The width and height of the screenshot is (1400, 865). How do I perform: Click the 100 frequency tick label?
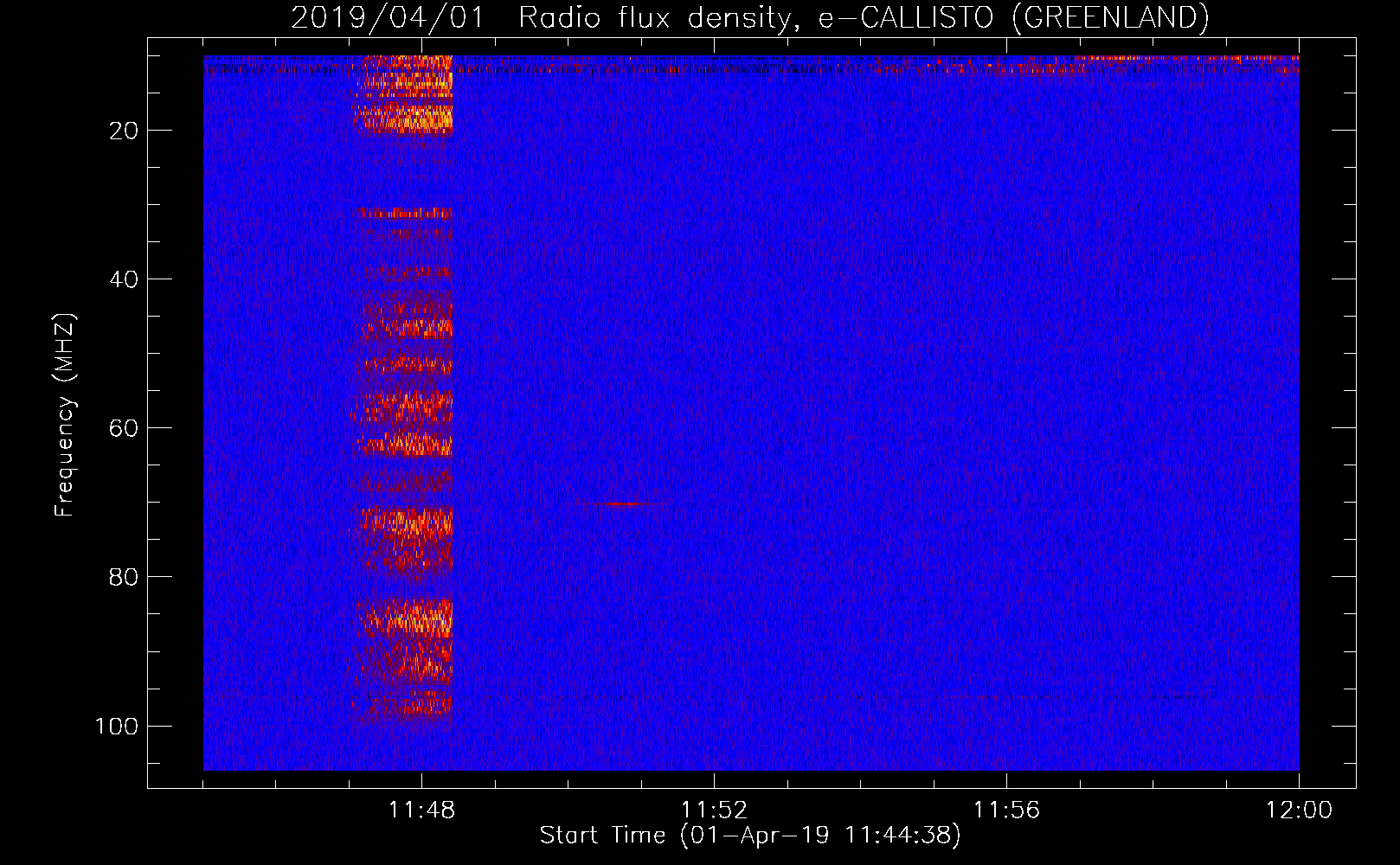116,726
